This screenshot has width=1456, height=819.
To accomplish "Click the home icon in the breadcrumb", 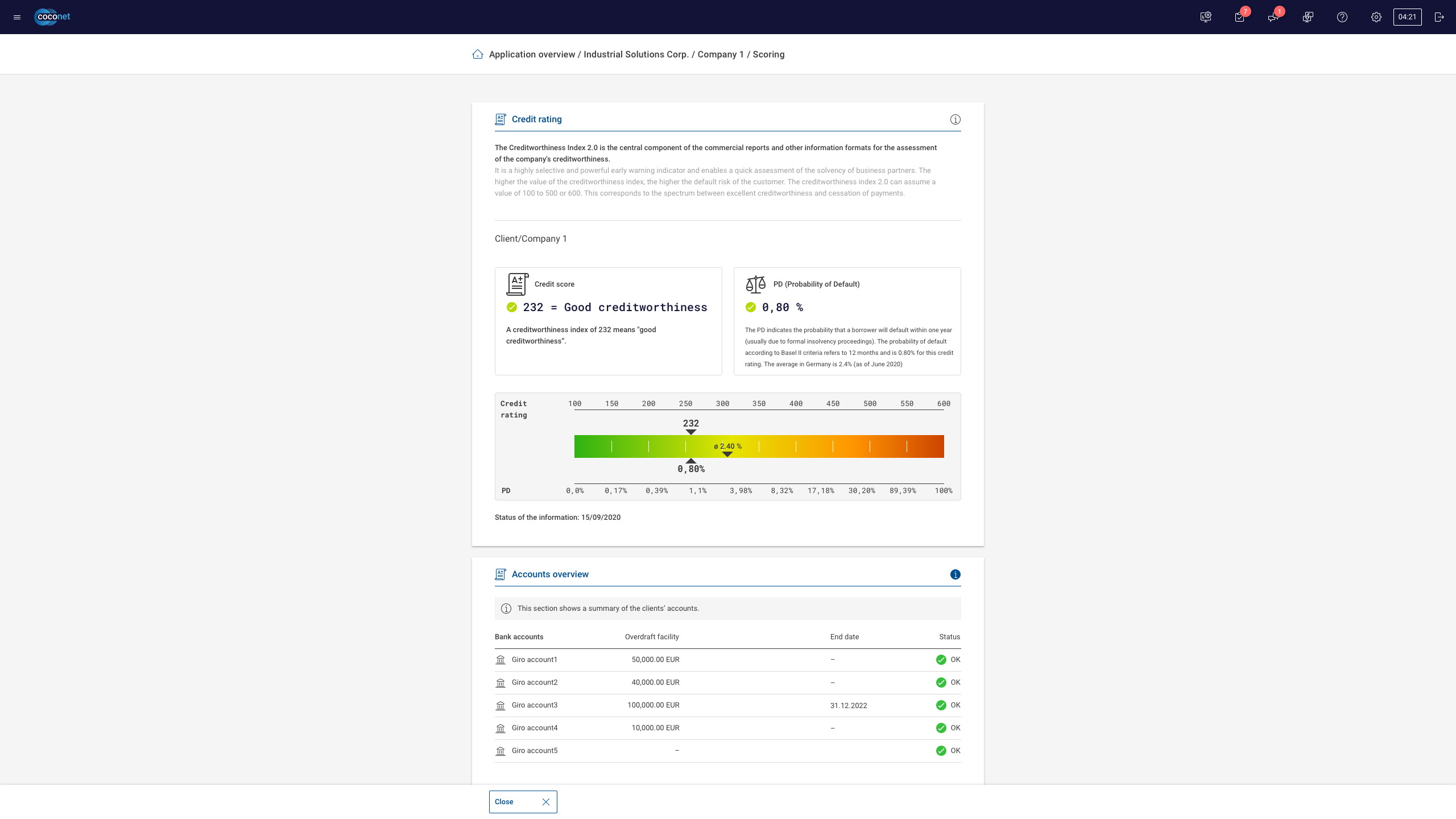I will (478, 54).
